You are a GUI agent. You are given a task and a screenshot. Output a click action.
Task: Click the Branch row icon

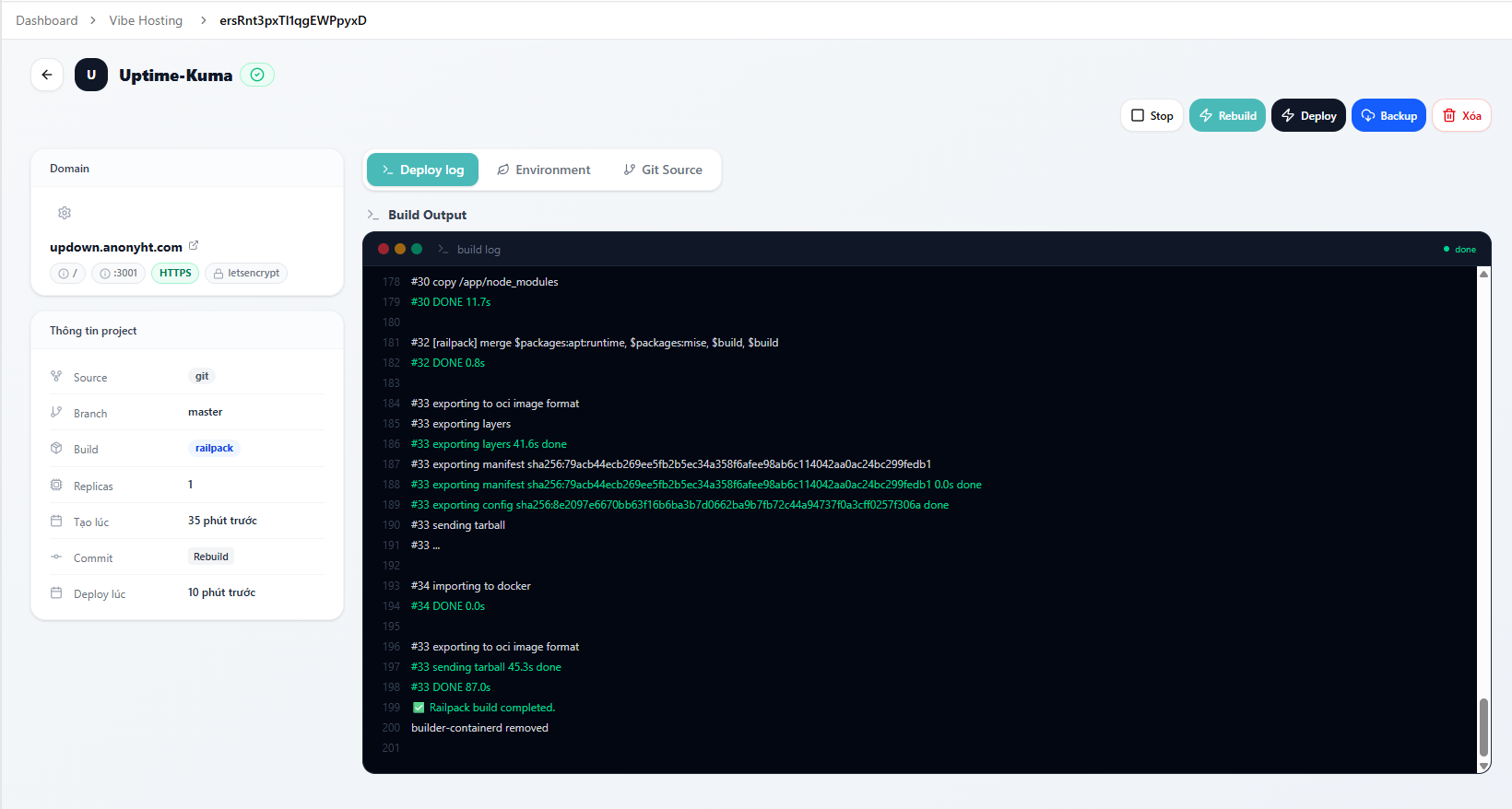point(56,412)
